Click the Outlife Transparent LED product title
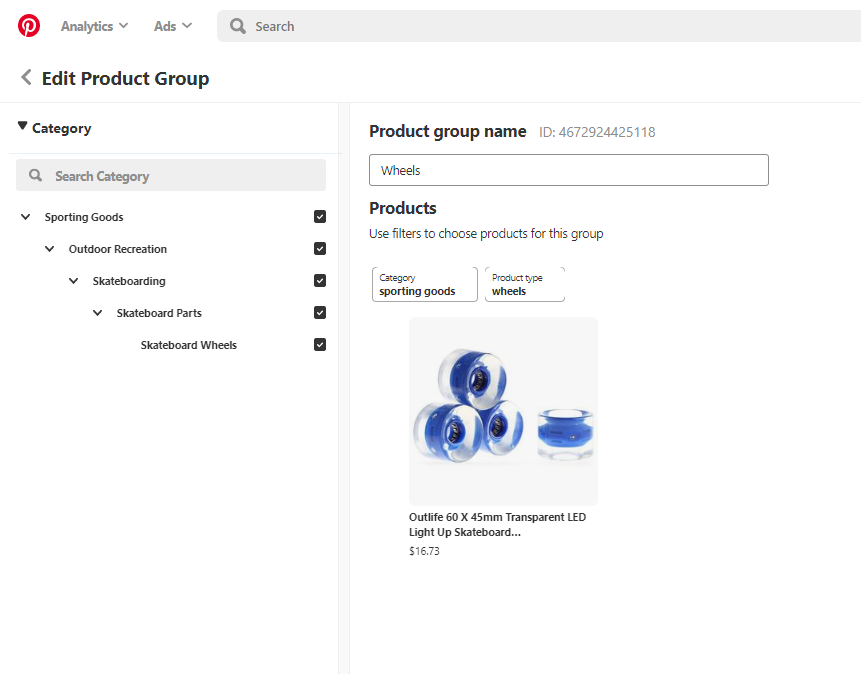Screen dimensions: 861x674 (497, 525)
